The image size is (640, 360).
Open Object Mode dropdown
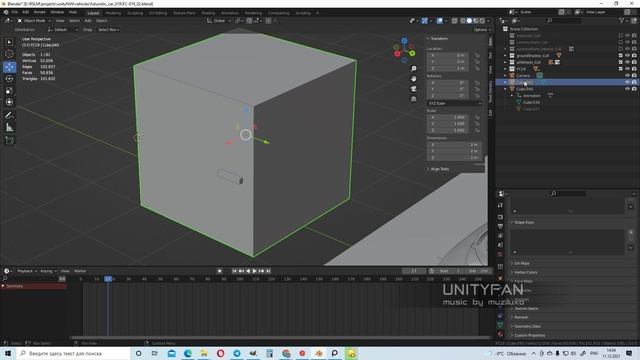pos(34,20)
